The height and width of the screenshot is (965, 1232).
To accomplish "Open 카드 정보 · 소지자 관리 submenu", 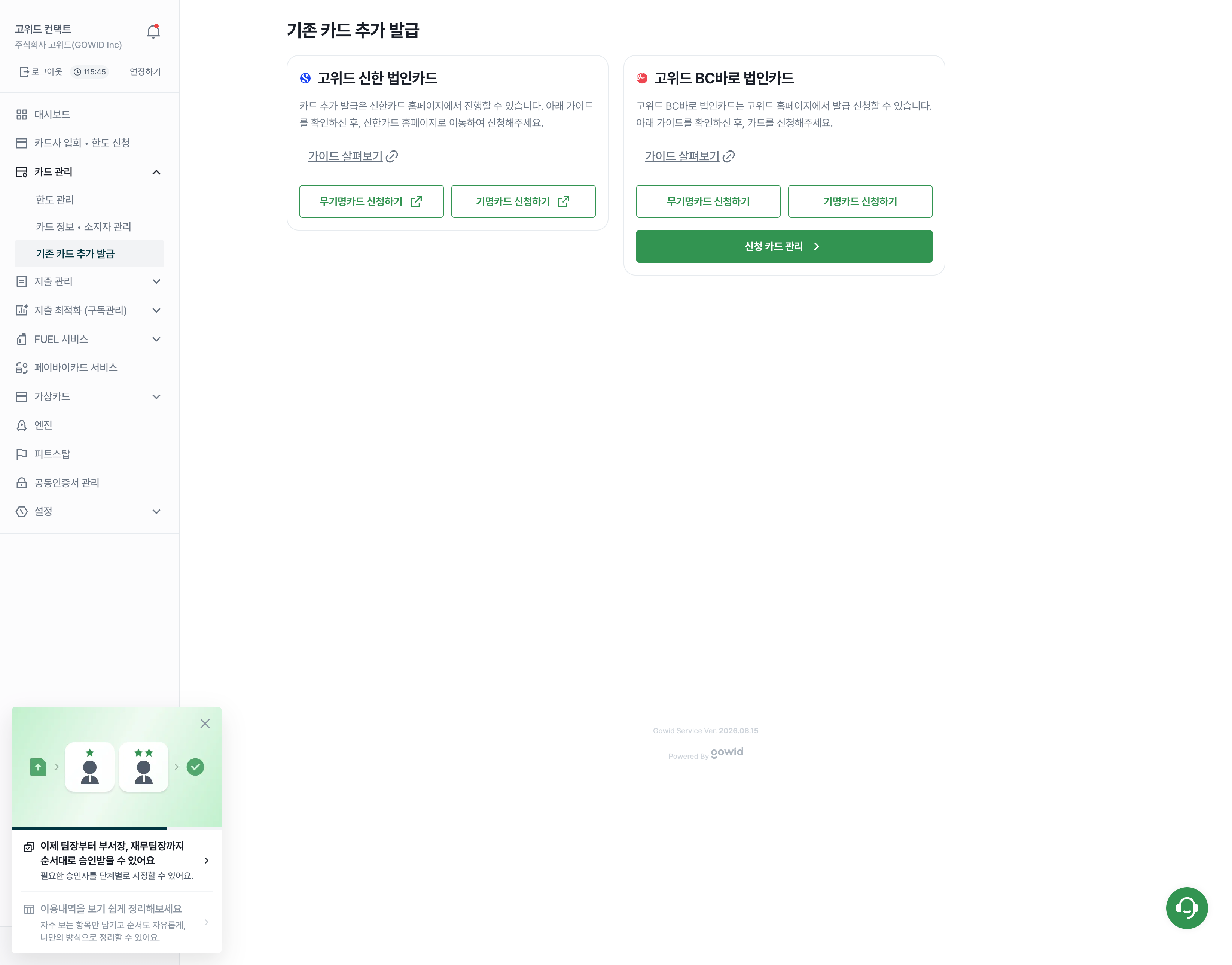I will [83, 227].
